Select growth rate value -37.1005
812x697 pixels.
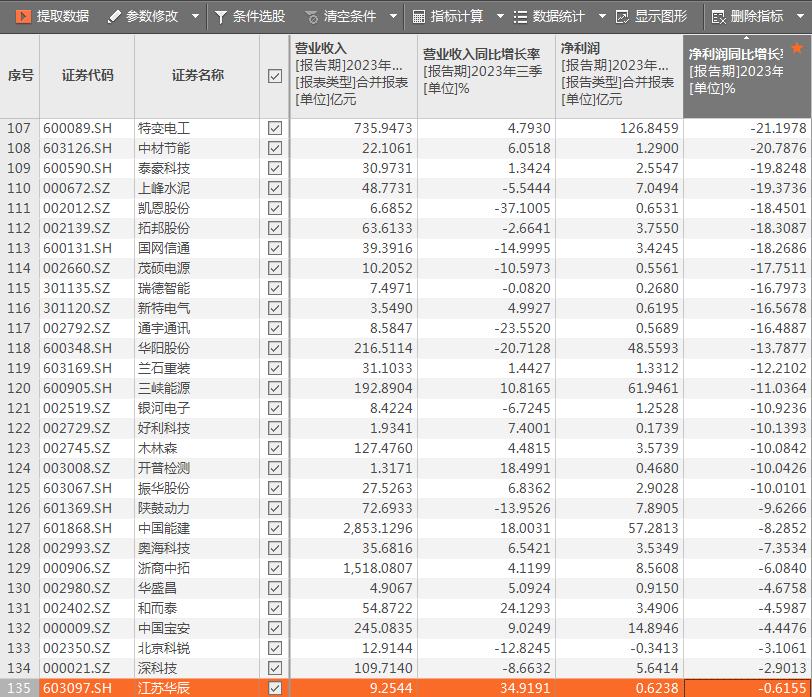[x=522, y=208]
